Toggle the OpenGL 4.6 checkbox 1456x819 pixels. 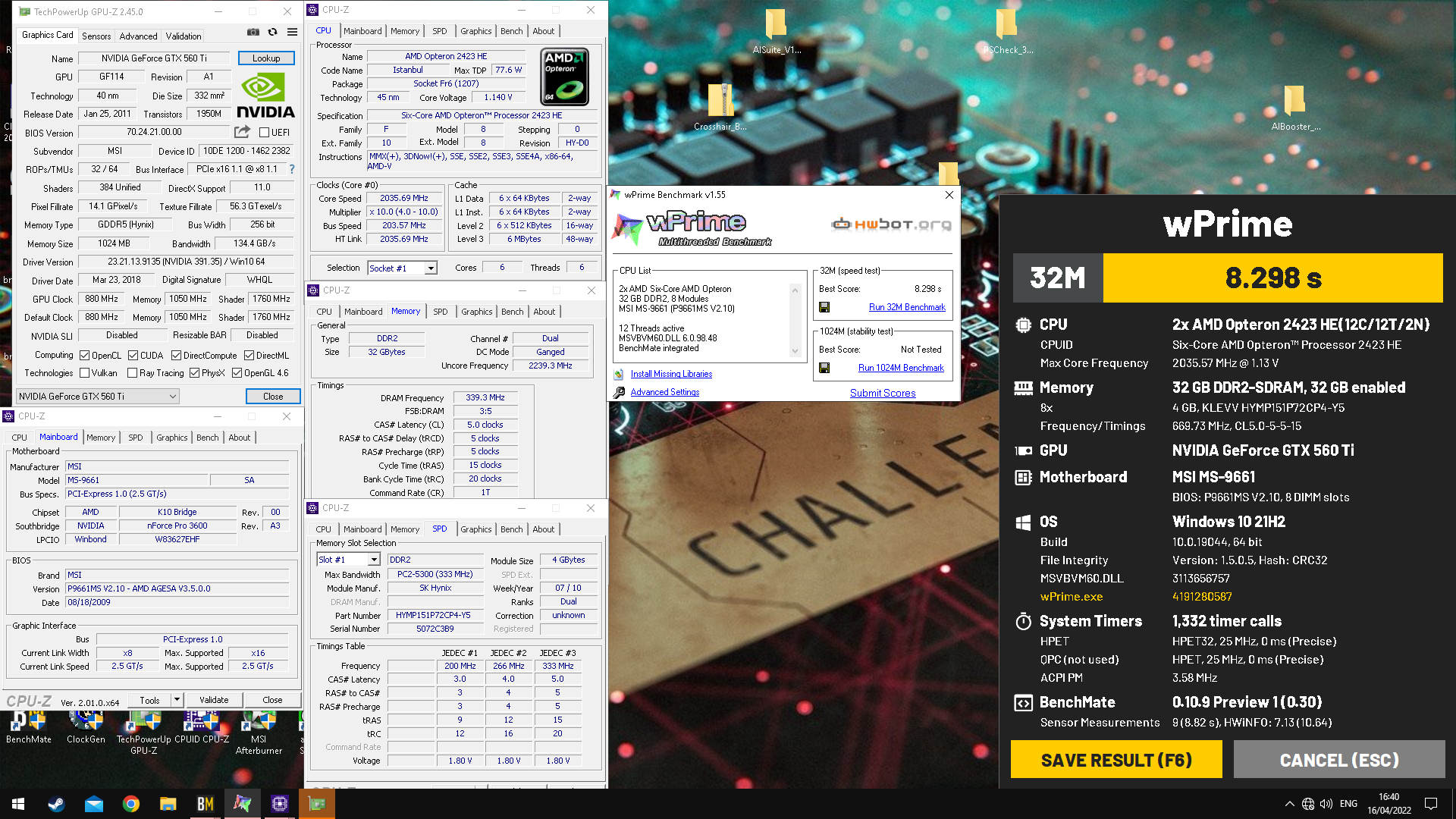point(237,372)
